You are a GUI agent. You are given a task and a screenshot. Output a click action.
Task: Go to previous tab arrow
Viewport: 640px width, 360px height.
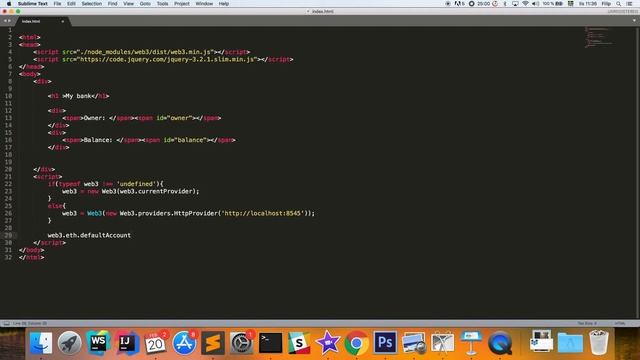click(5, 21)
